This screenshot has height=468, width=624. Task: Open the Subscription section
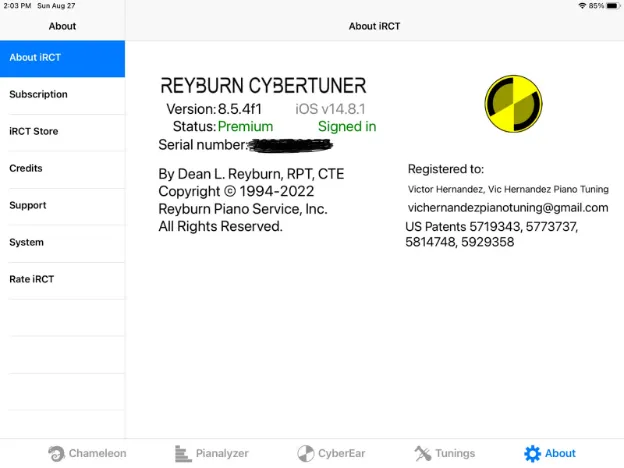tap(62, 95)
